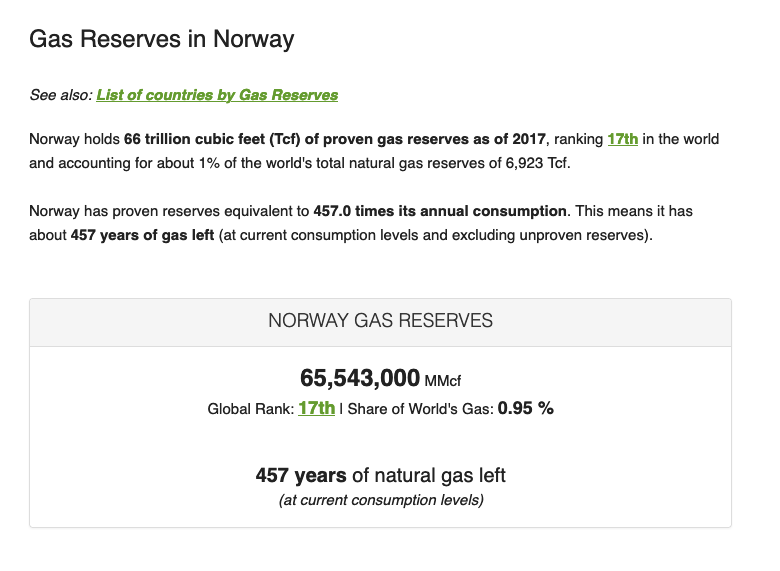Click the NORWAY GAS RESERVES panel header
Viewport: 780px width, 571px height.
(380, 321)
